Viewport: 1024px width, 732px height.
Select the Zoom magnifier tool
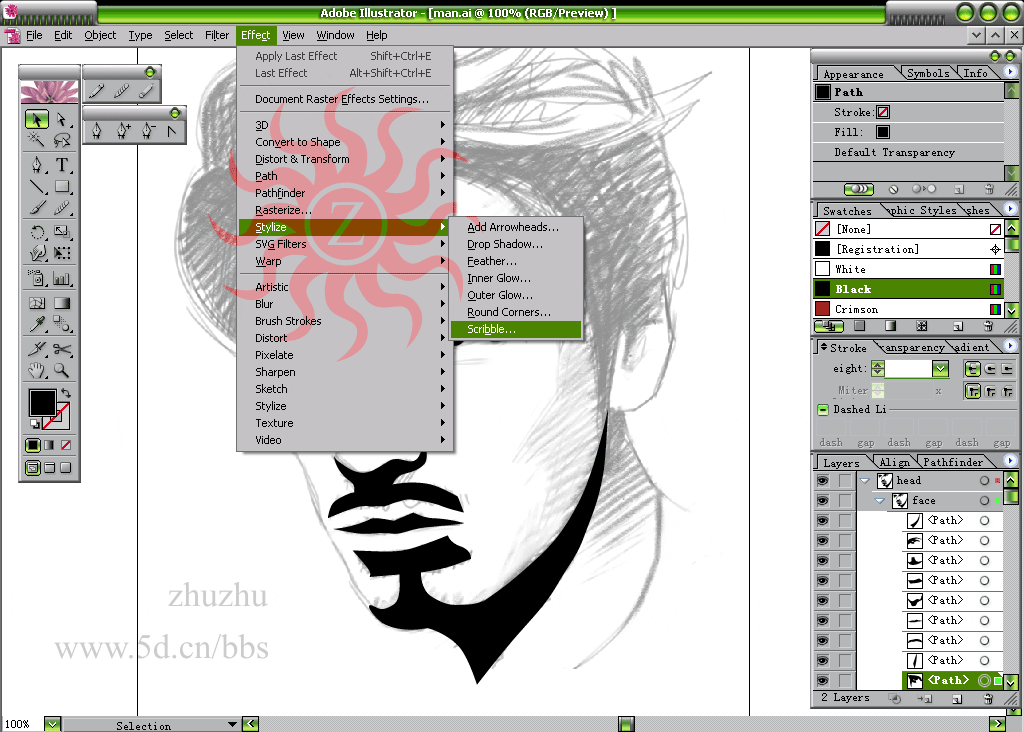[x=62, y=370]
